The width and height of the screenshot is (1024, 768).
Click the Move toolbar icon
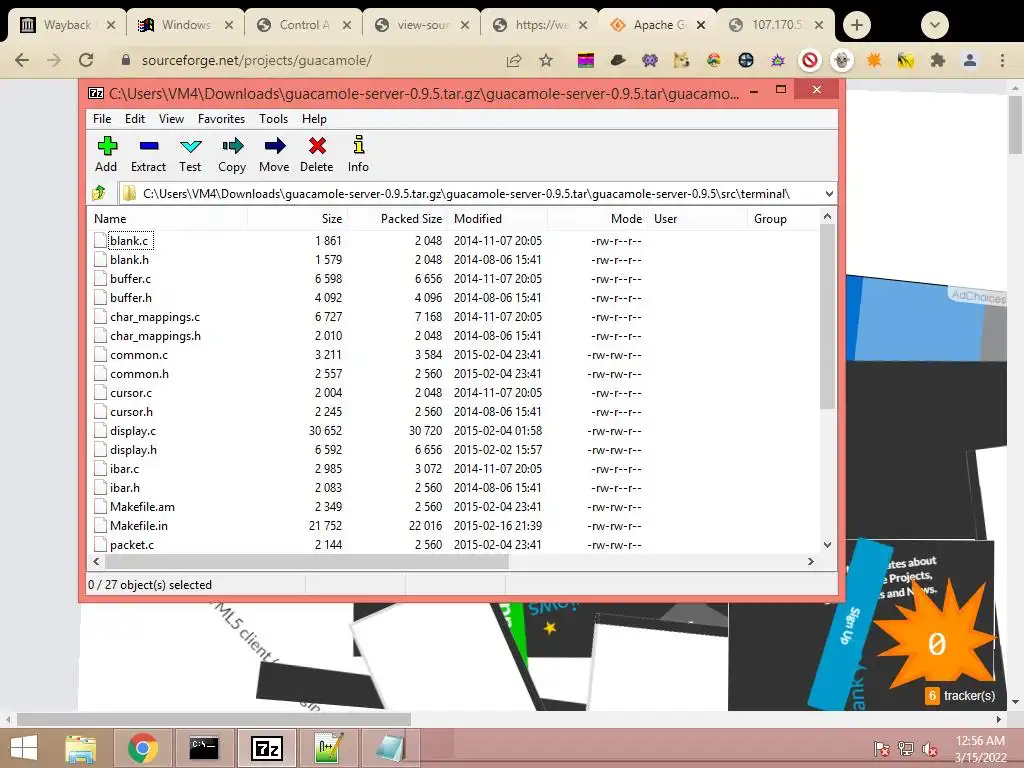tap(274, 146)
